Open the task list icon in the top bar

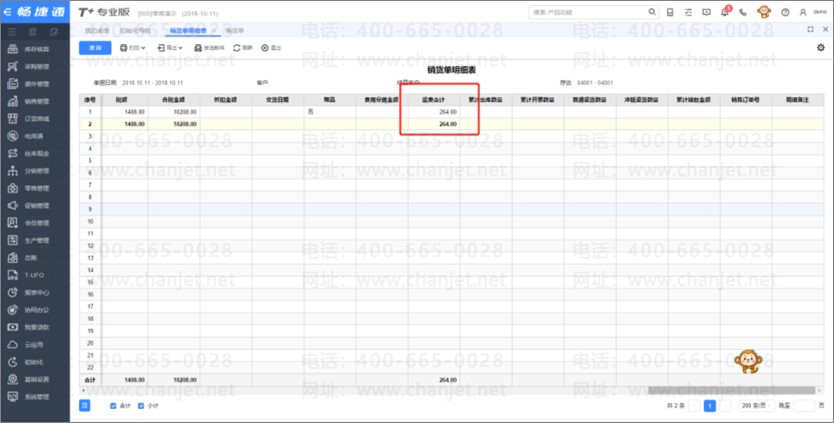(688, 12)
